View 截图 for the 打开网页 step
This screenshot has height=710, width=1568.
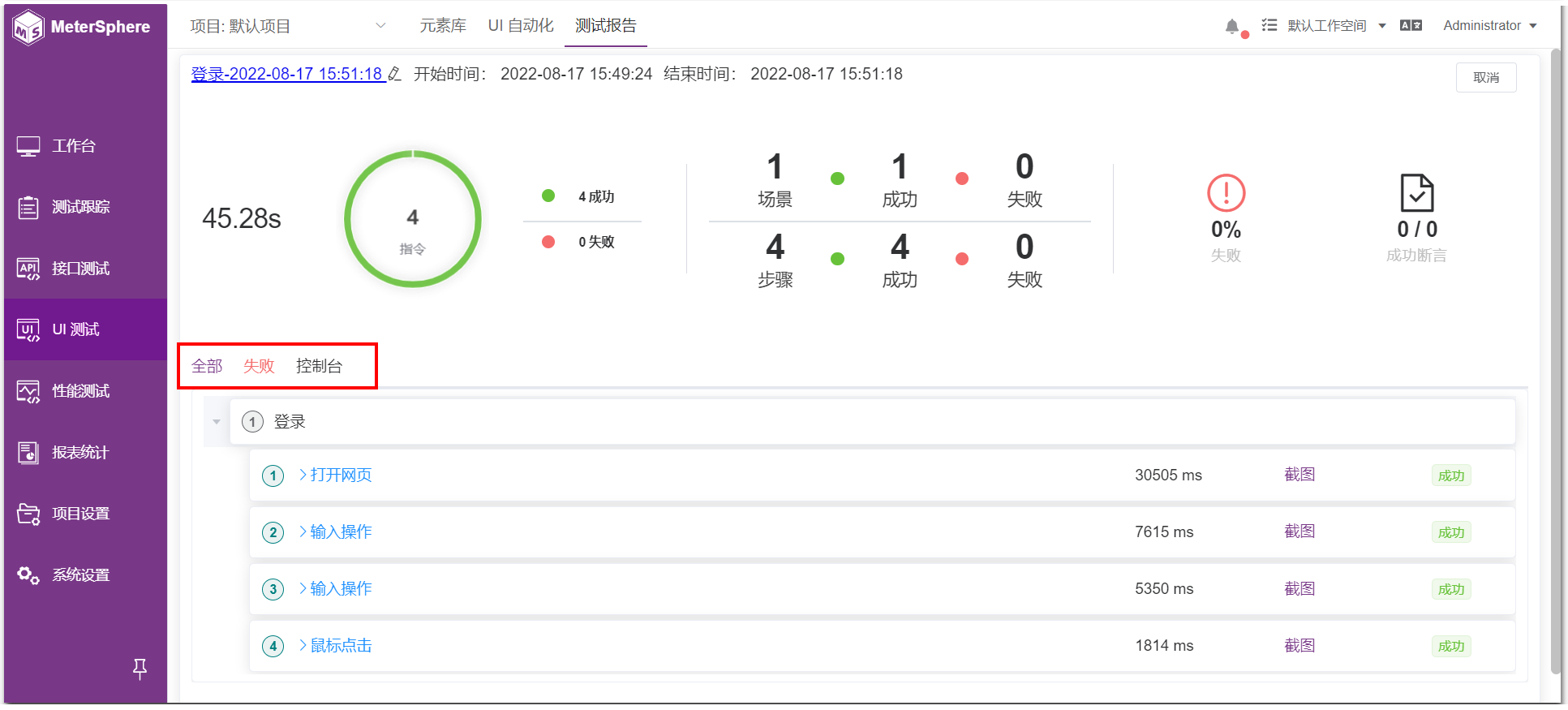tap(1300, 475)
